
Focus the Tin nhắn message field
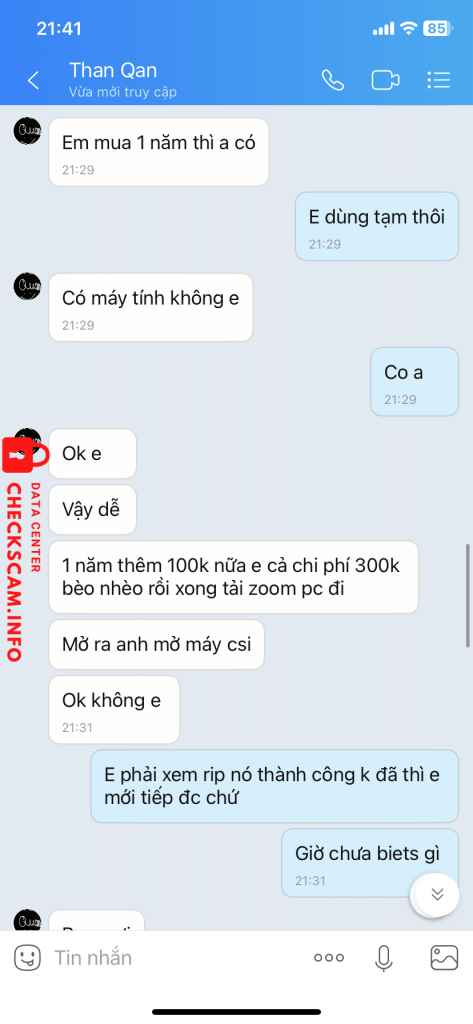(176, 957)
